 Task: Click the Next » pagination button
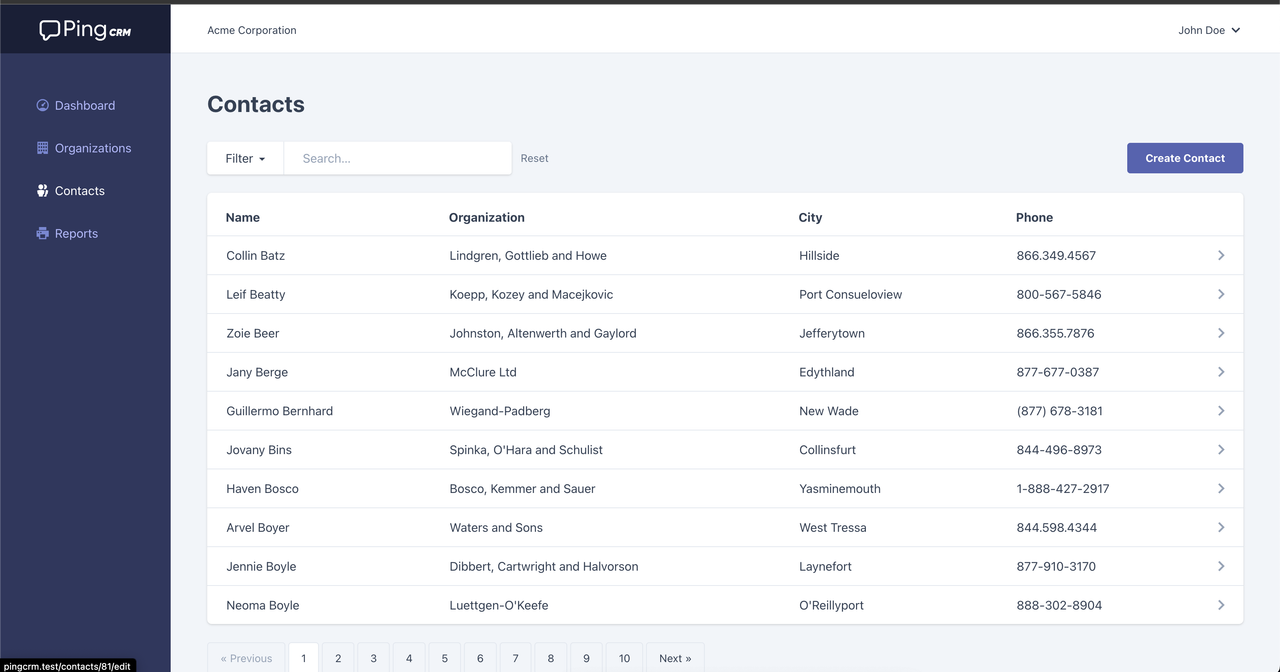[x=675, y=658]
